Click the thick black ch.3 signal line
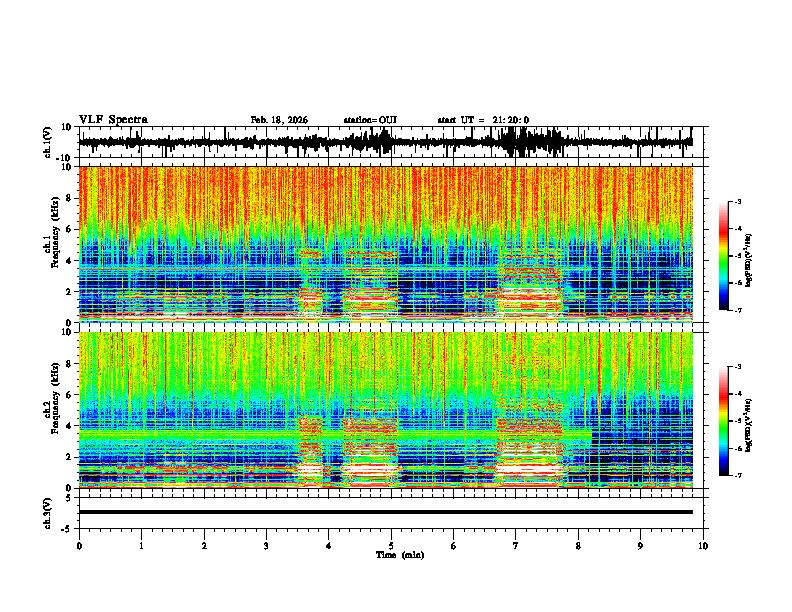 386,512
